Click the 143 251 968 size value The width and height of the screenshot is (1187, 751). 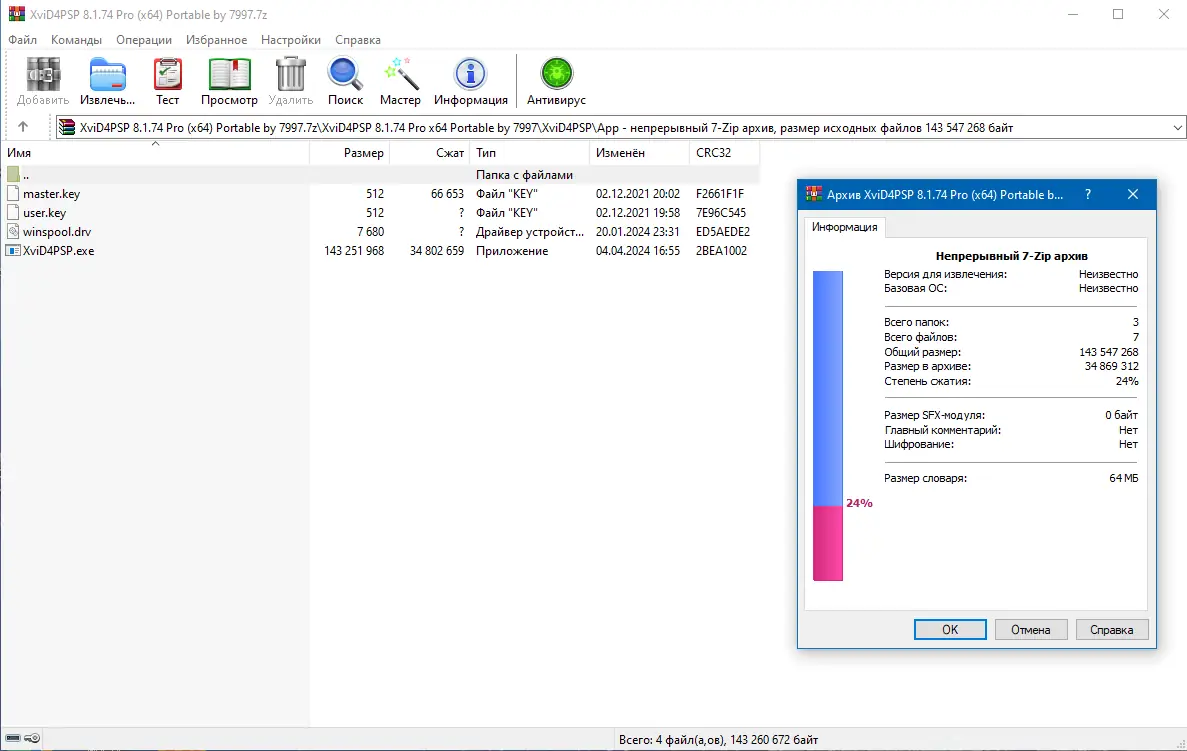tap(354, 251)
